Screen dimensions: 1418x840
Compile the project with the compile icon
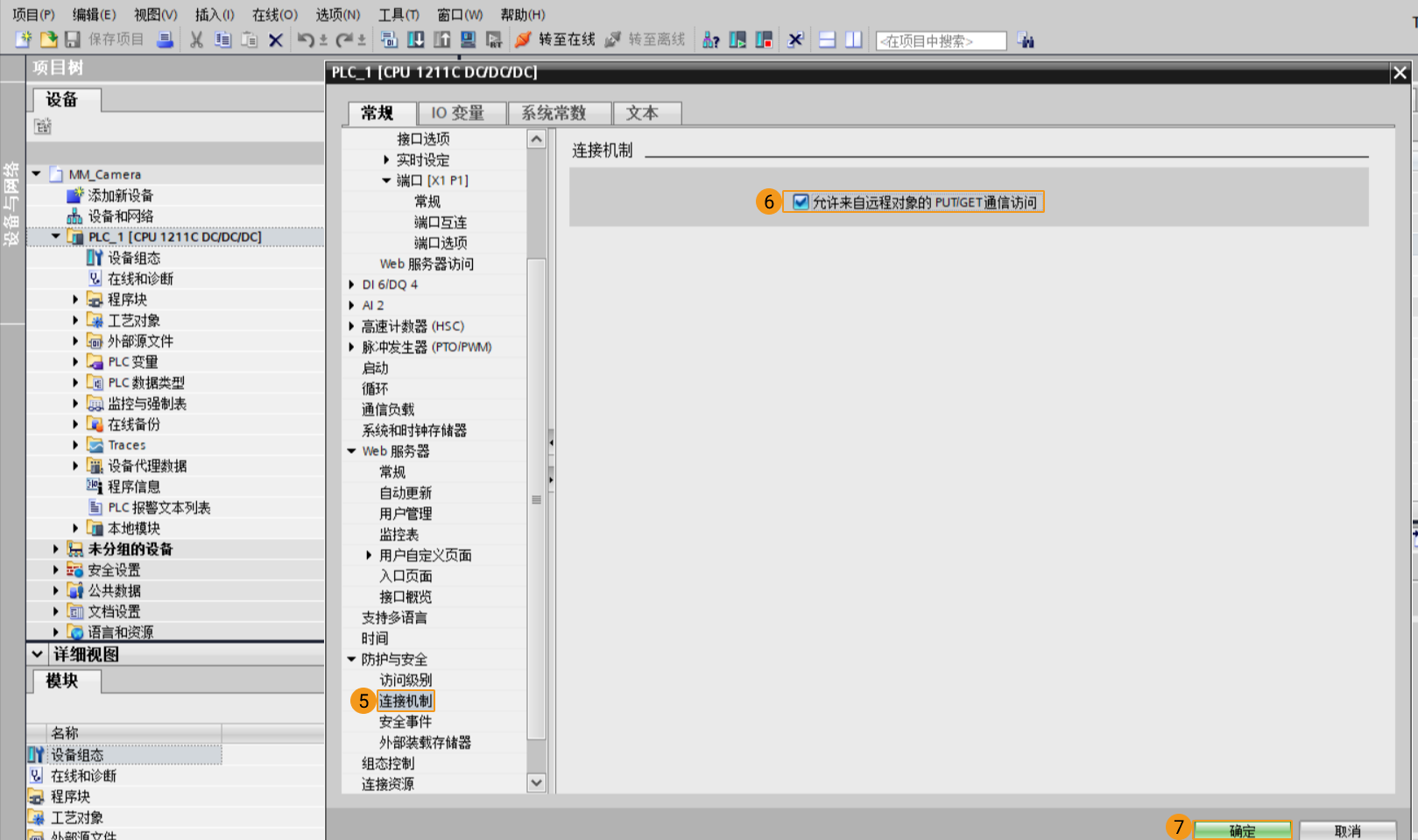(x=389, y=39)
